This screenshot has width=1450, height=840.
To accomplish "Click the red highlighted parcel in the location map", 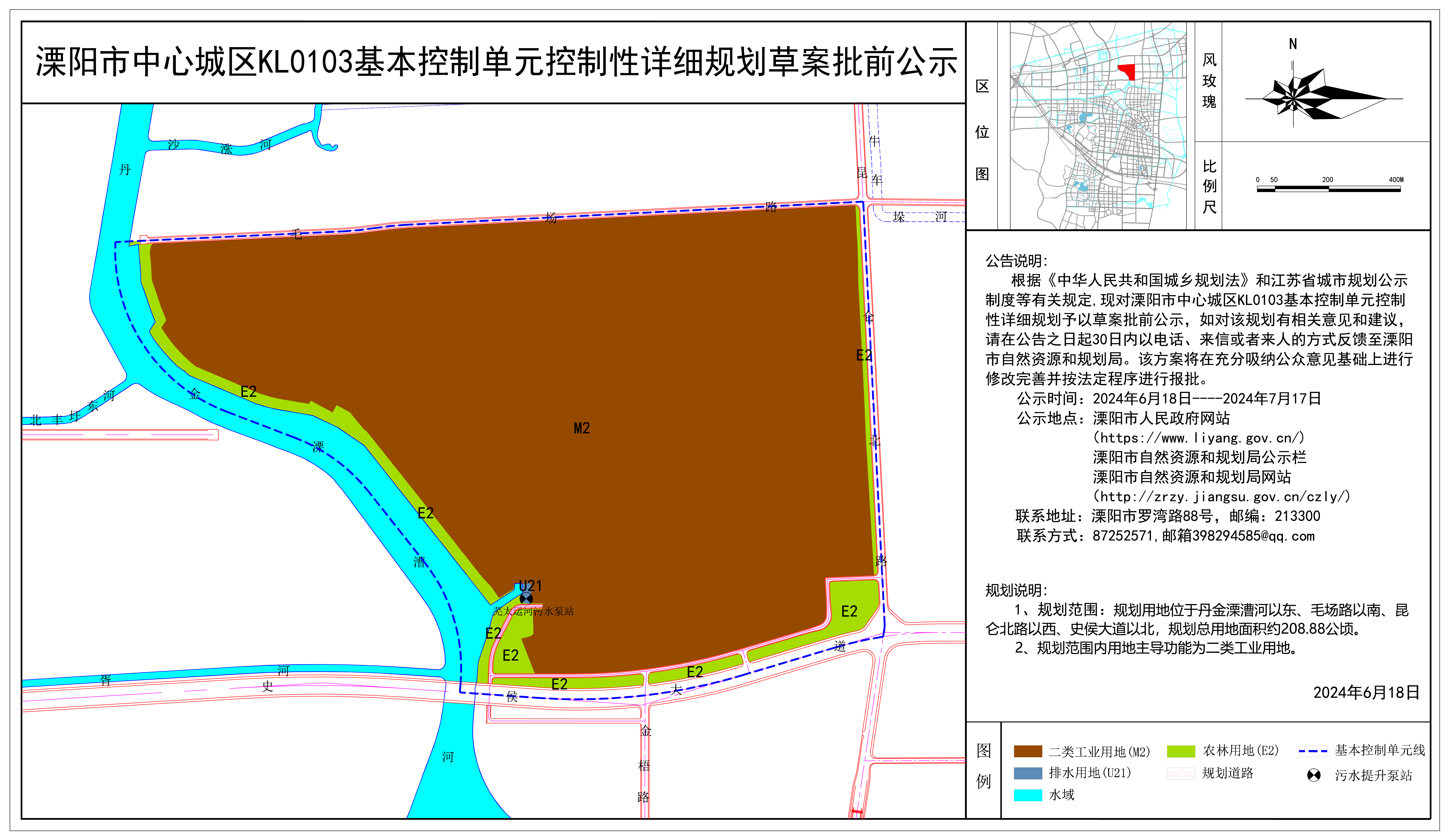I will (x=1127, y=71).
